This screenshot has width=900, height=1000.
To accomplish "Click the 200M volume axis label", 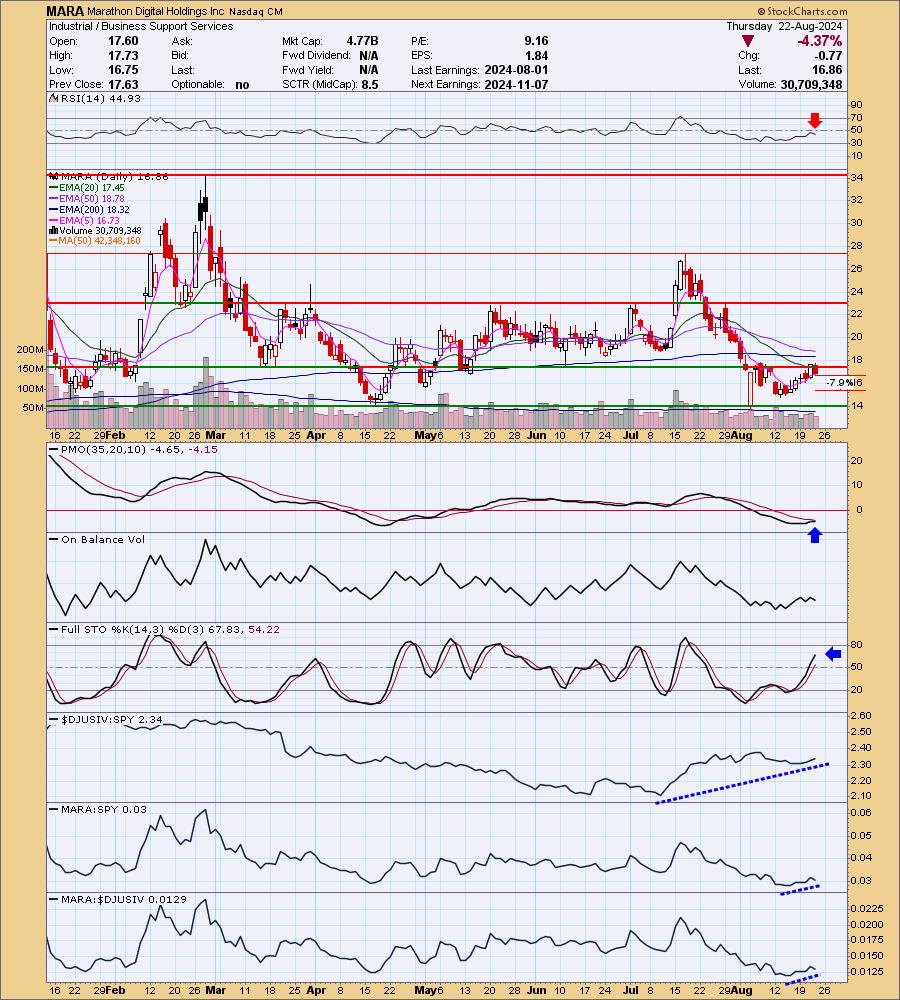I will [x=31, y=349].
